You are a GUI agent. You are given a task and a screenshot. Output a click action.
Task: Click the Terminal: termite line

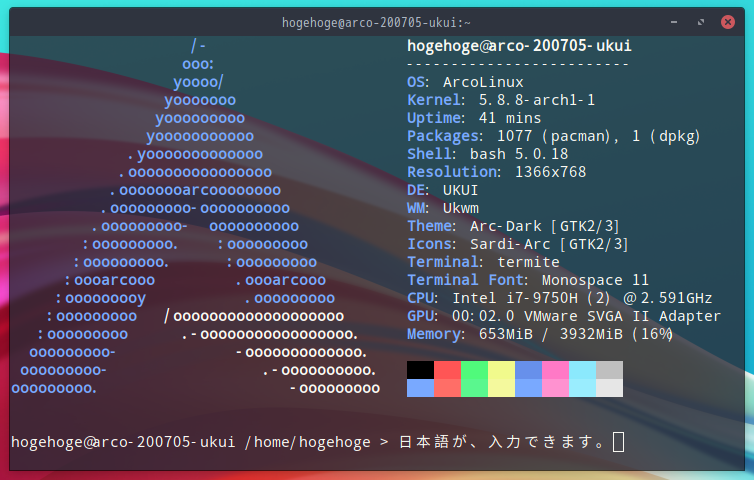click(x=483, y=262)
